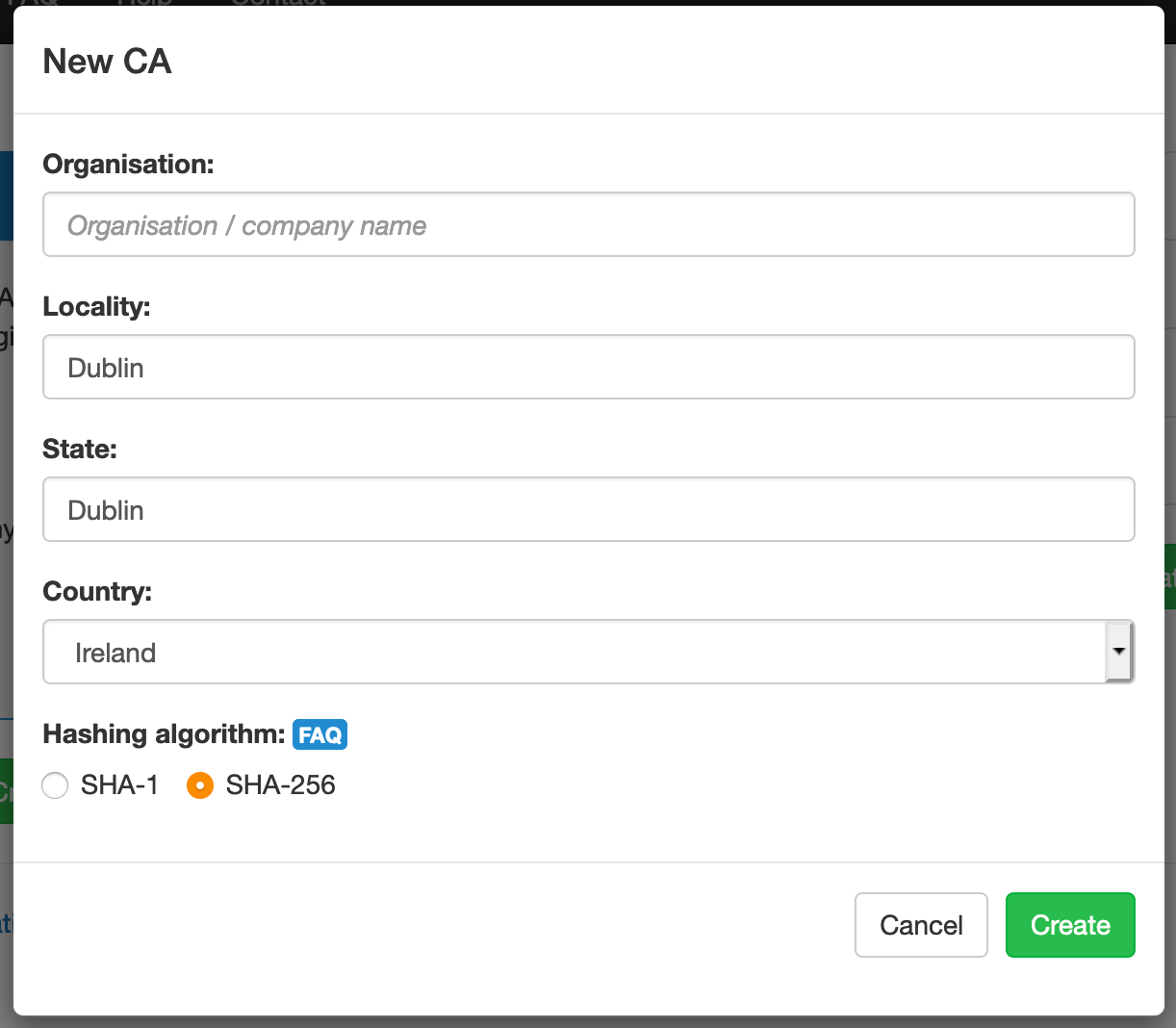Cancel the New CA dialog
This screenshot has height=1028, width=1176.
[921, 925]
